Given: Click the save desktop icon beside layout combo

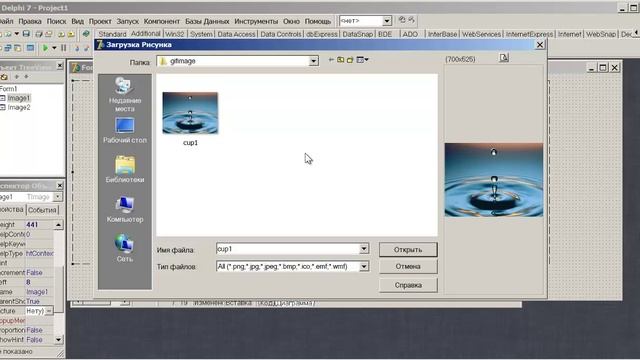Looking at the screenshot, I should [402, 20].
